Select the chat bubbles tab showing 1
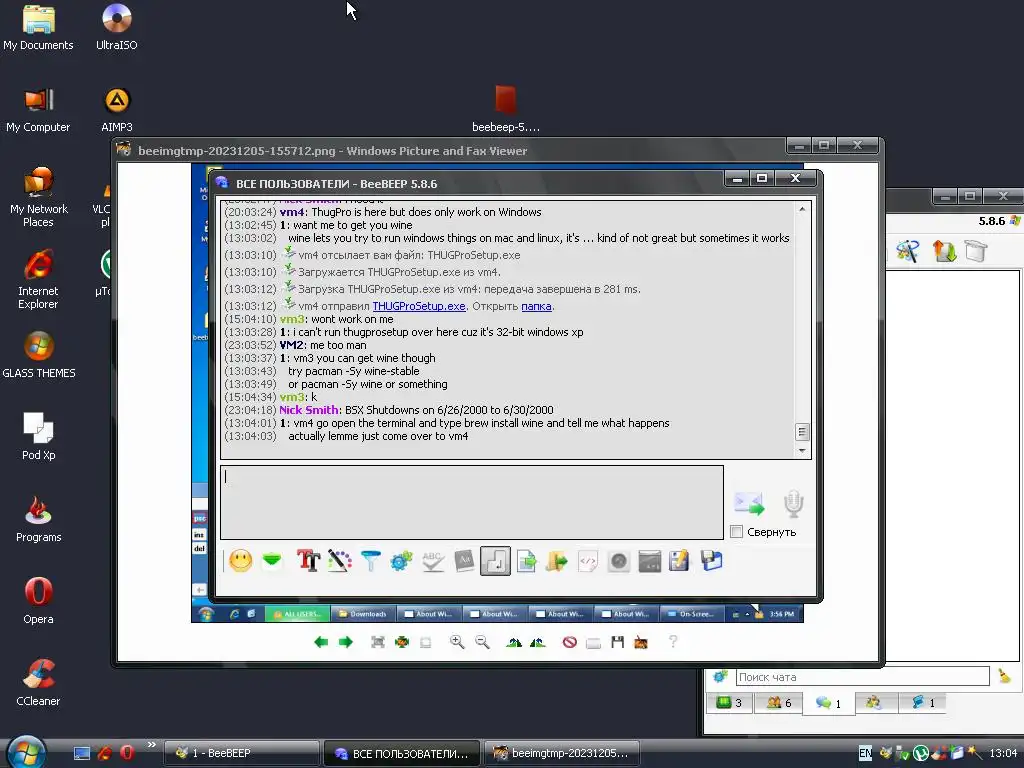The image size is (1024, 768). click(828, 703)
